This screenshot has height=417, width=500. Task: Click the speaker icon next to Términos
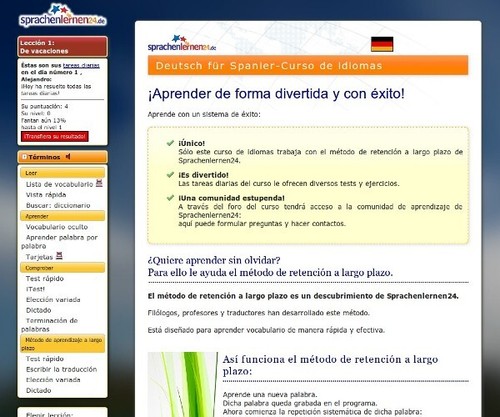[68, 156]
